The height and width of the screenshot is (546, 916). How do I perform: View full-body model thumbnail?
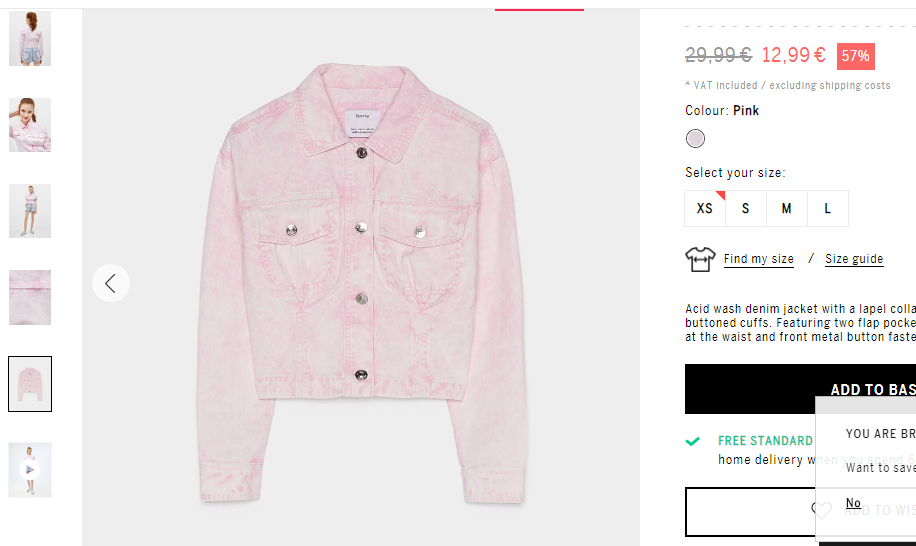coord(30,211)
